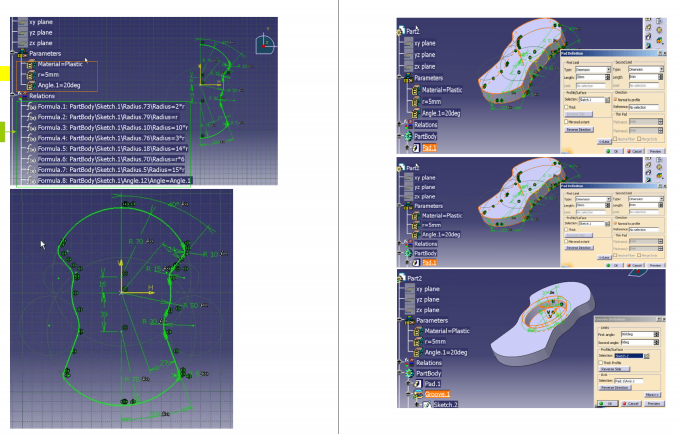The width and height of the screenshot is (679, 434).
Task: Click Cancel button in middle Pad Definition dialog
Action: click(634, 265)
